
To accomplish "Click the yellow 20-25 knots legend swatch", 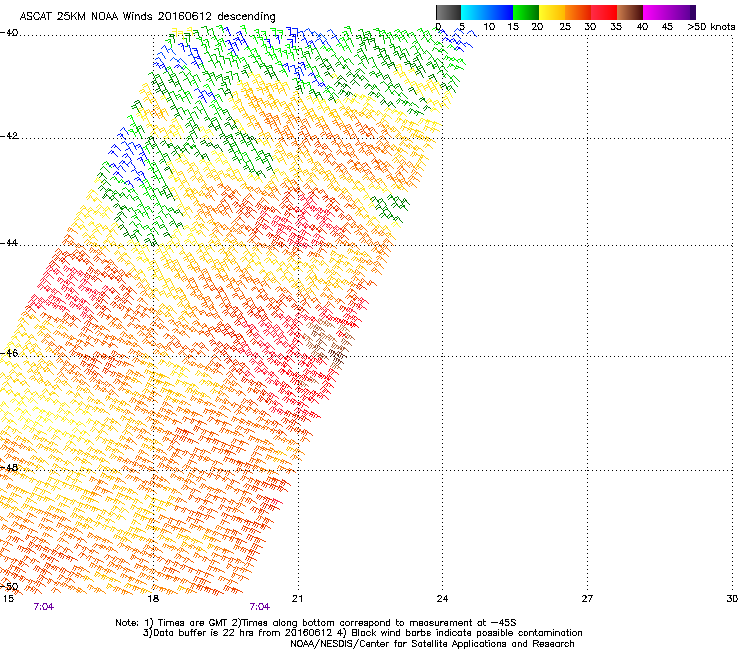I will tap(552, 12).
